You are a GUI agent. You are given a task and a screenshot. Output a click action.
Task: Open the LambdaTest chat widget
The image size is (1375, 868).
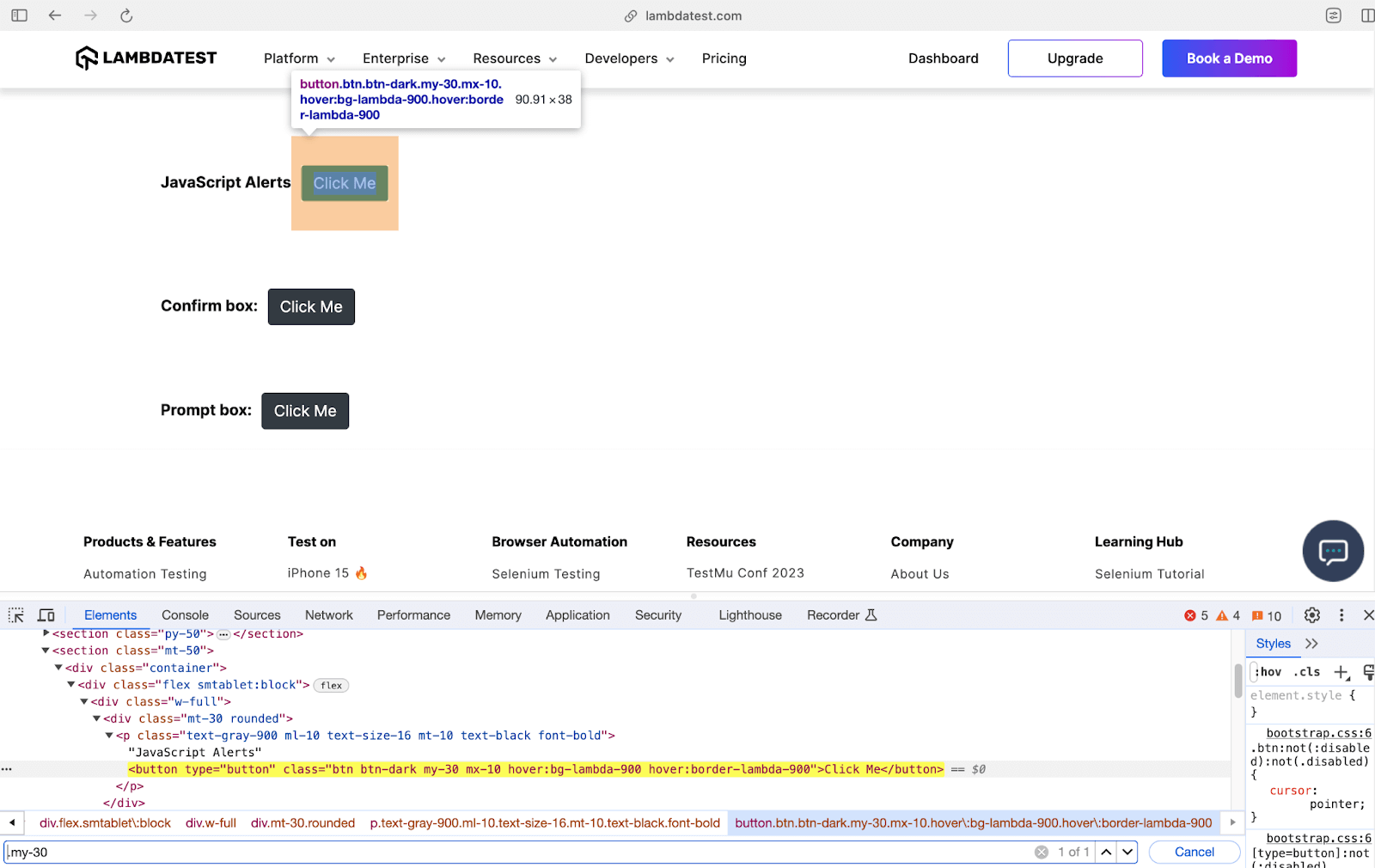(1332, 551)
